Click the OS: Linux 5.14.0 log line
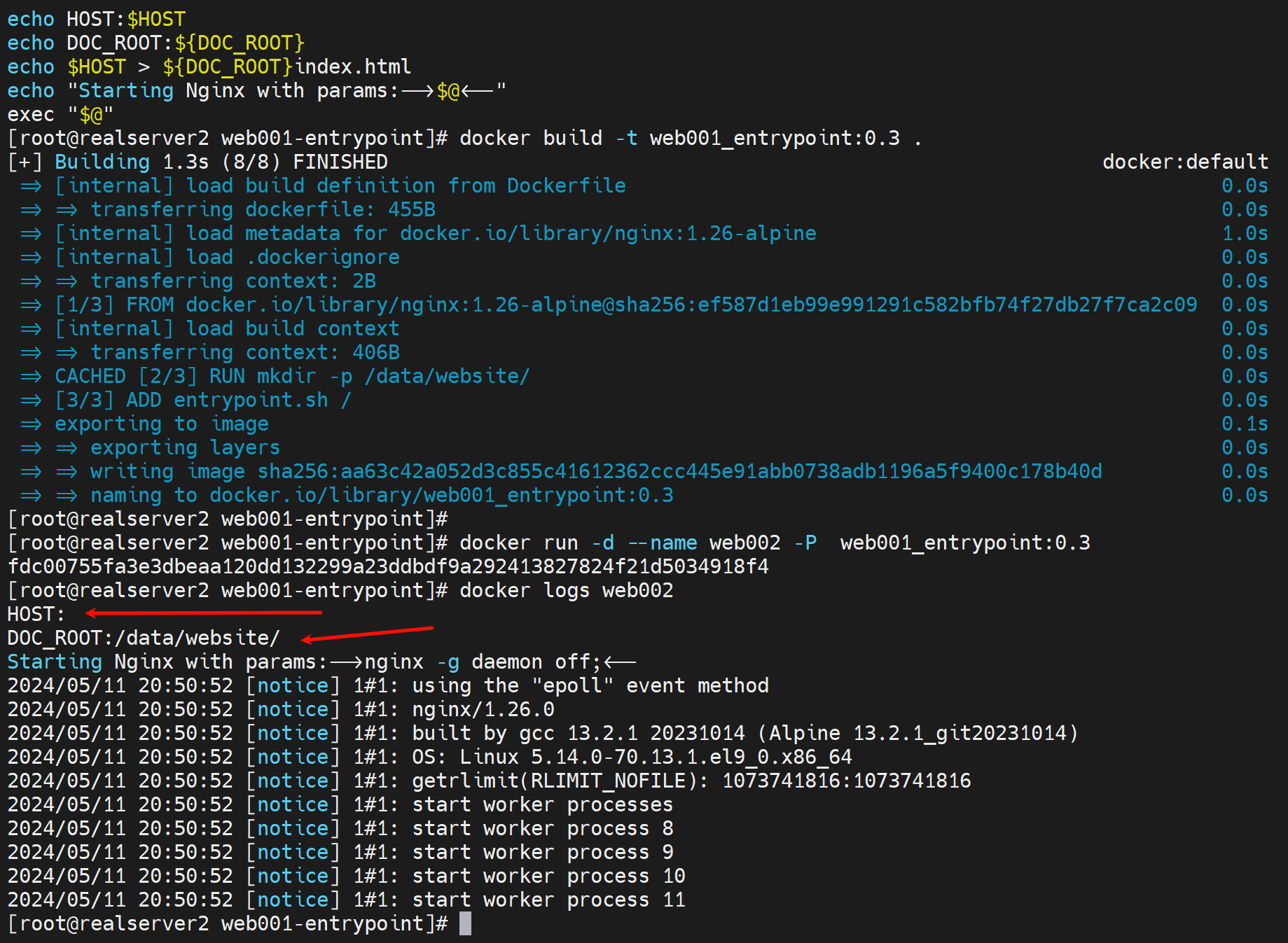The height and width of the screenshot is (943, 1288). point(631,757)
